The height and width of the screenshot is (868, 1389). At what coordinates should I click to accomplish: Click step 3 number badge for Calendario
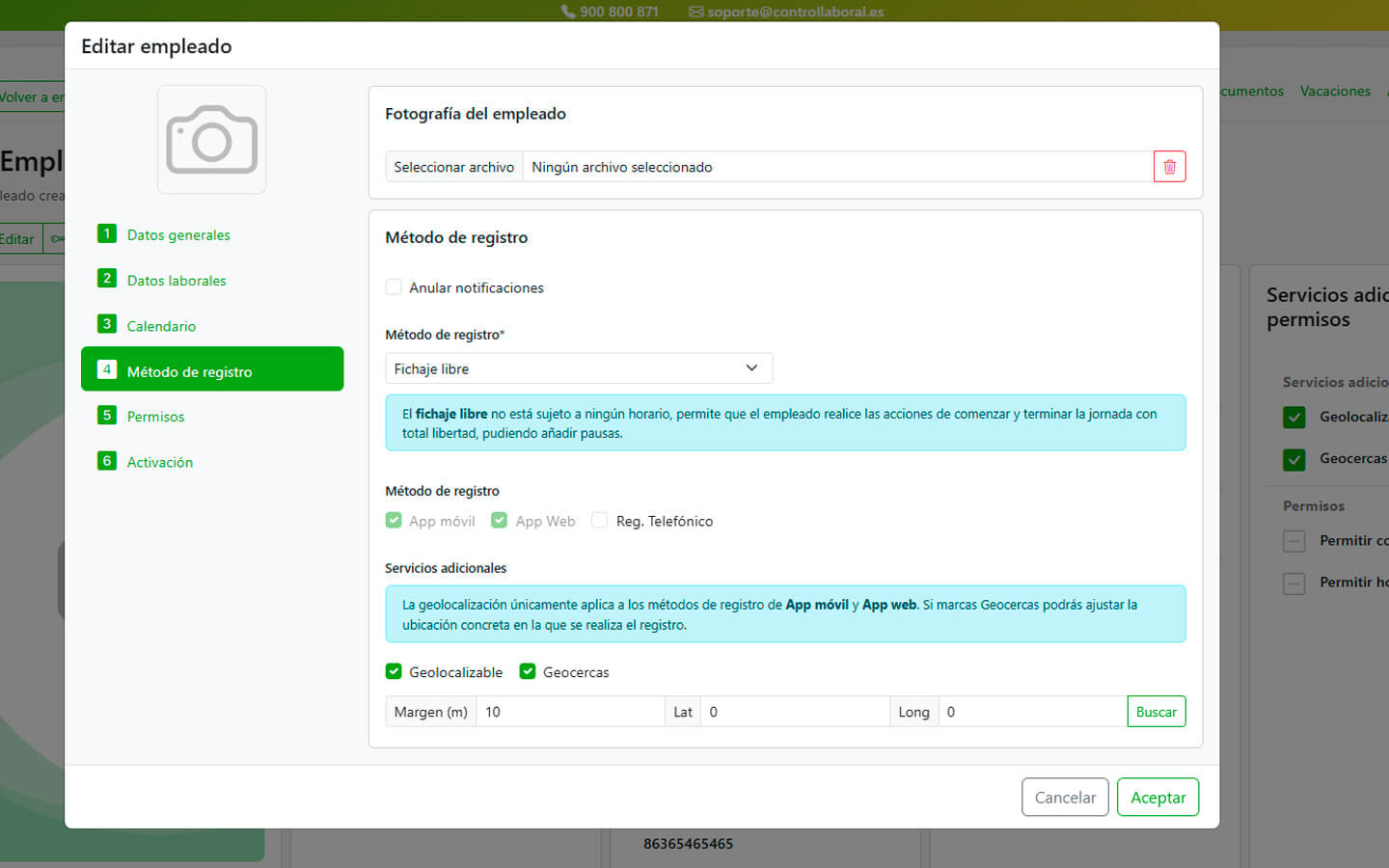click(x=107, y=325)
